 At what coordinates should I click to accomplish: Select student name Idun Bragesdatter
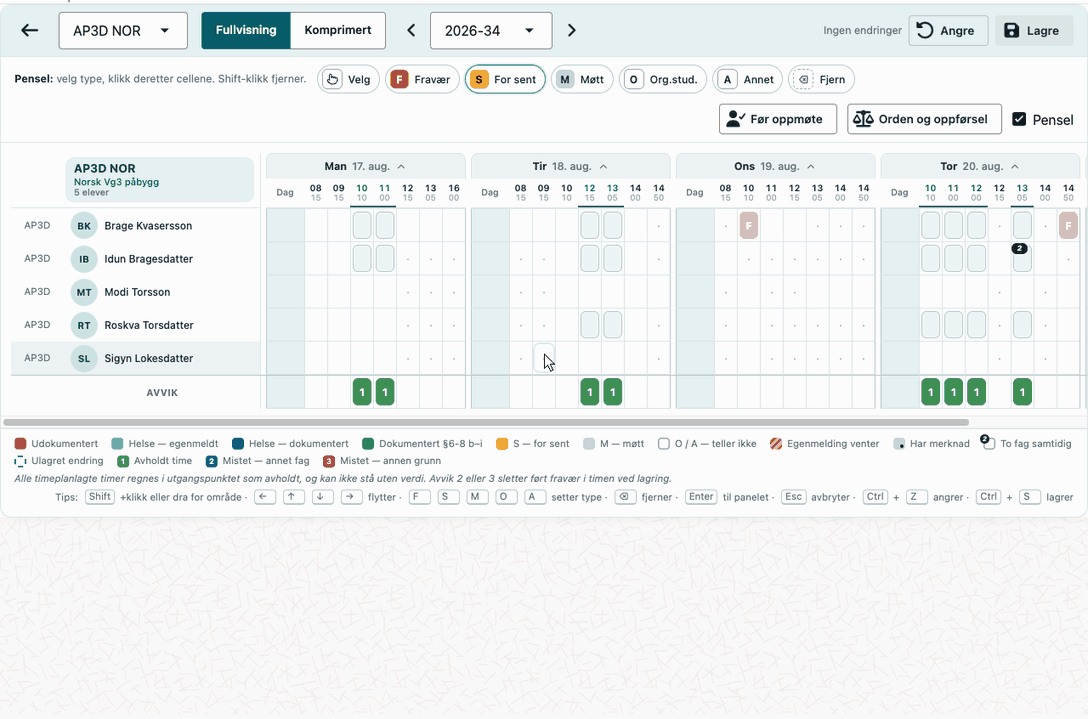148,259
